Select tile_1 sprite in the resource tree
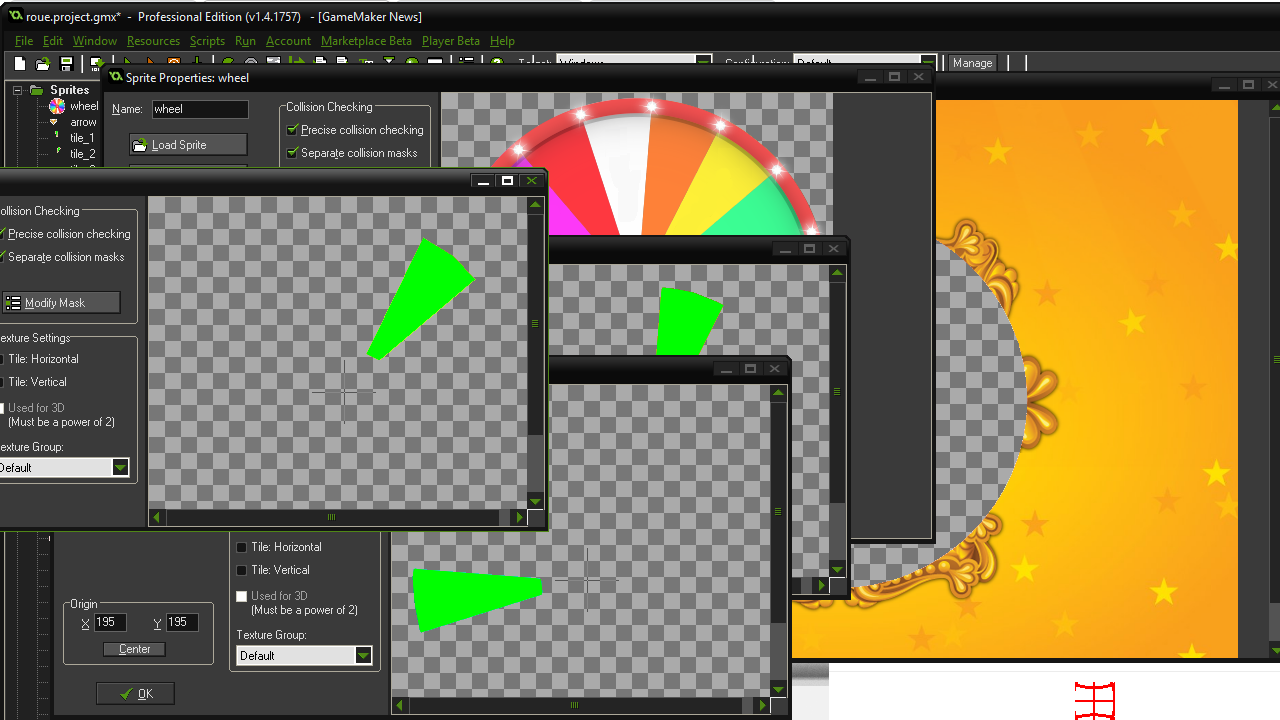 pos(82,138)
